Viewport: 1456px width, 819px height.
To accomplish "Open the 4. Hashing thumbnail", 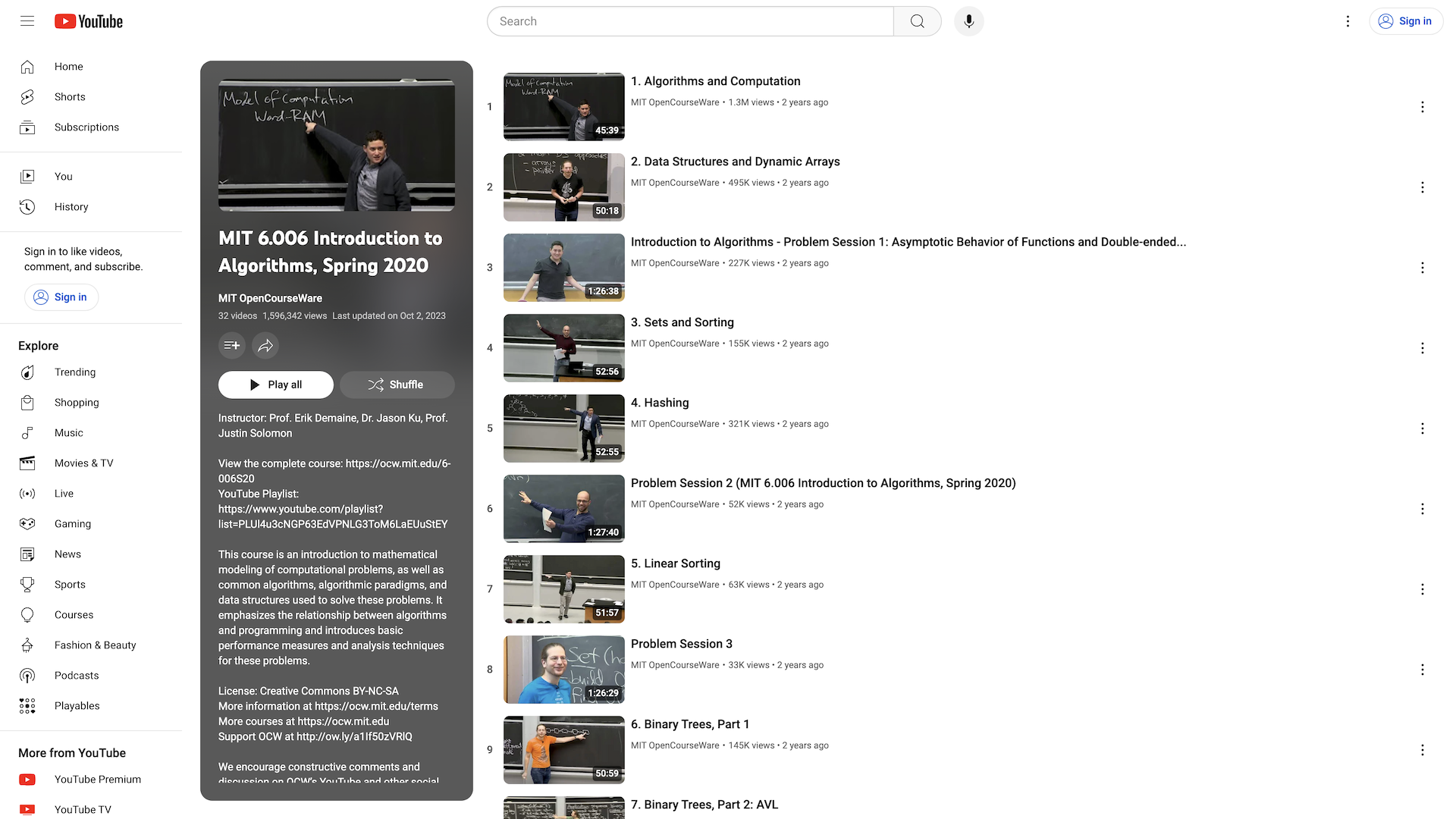I will point(564,428).
